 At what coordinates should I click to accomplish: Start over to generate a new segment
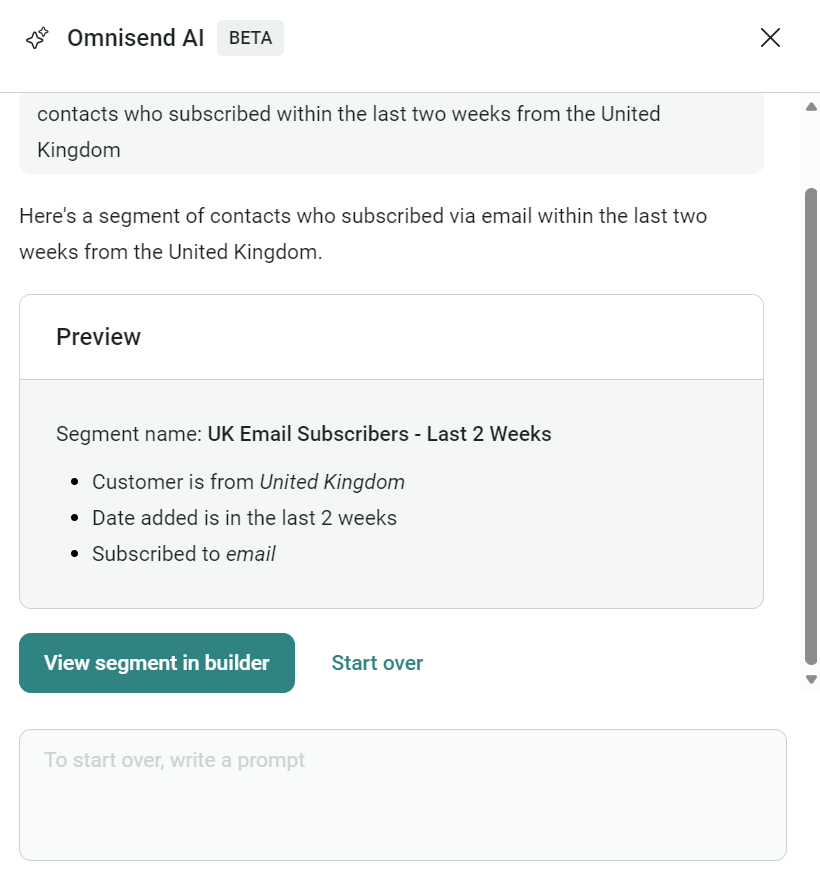tap(377, 662)
